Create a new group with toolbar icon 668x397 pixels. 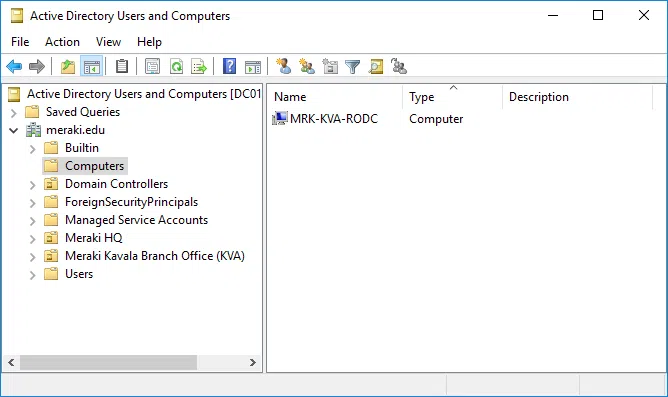[x=307, y=66]
